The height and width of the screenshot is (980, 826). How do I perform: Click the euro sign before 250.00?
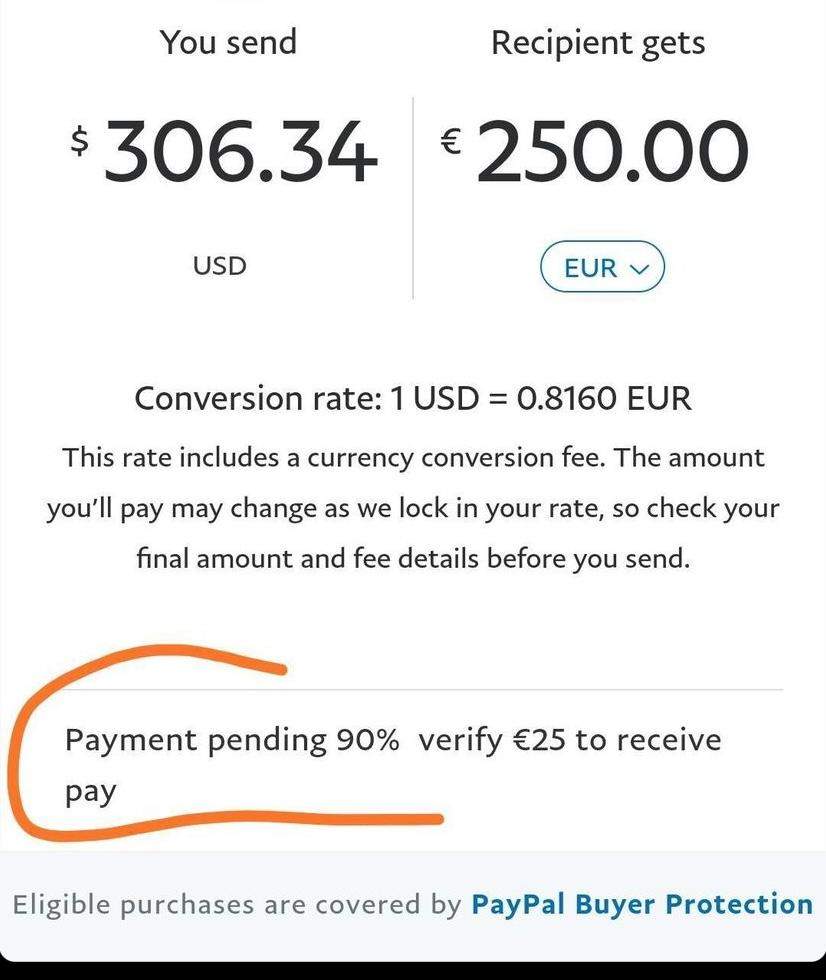click(x=452, y=141)
